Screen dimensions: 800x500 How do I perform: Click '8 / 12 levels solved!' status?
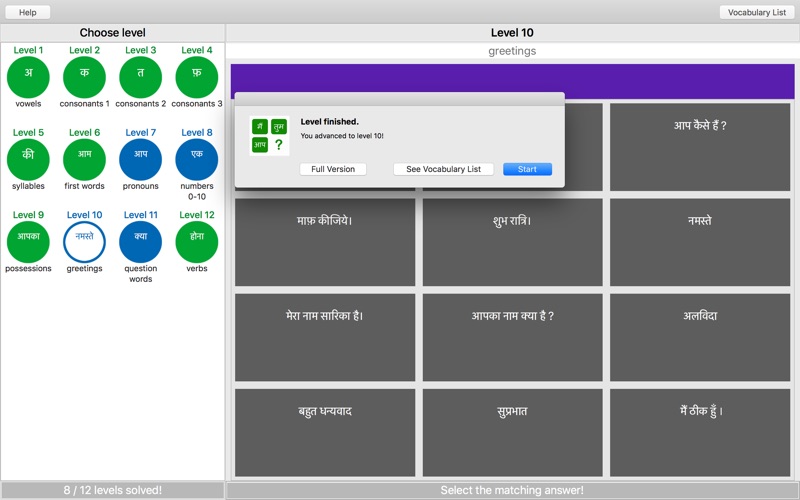pos(112,490)
